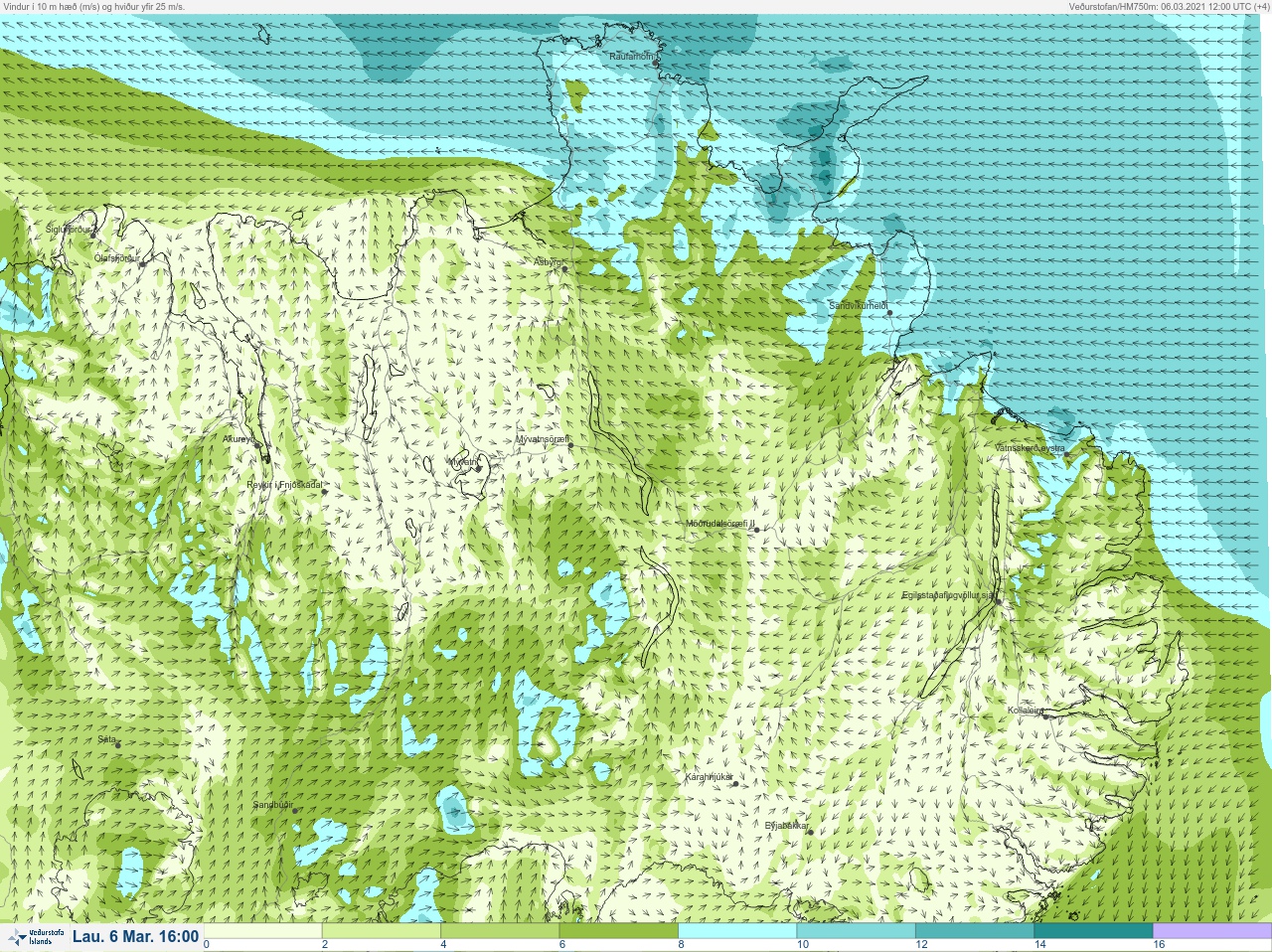
Task: Click the Vatnsskarð eystra station label
Action: coord(1030,448)
